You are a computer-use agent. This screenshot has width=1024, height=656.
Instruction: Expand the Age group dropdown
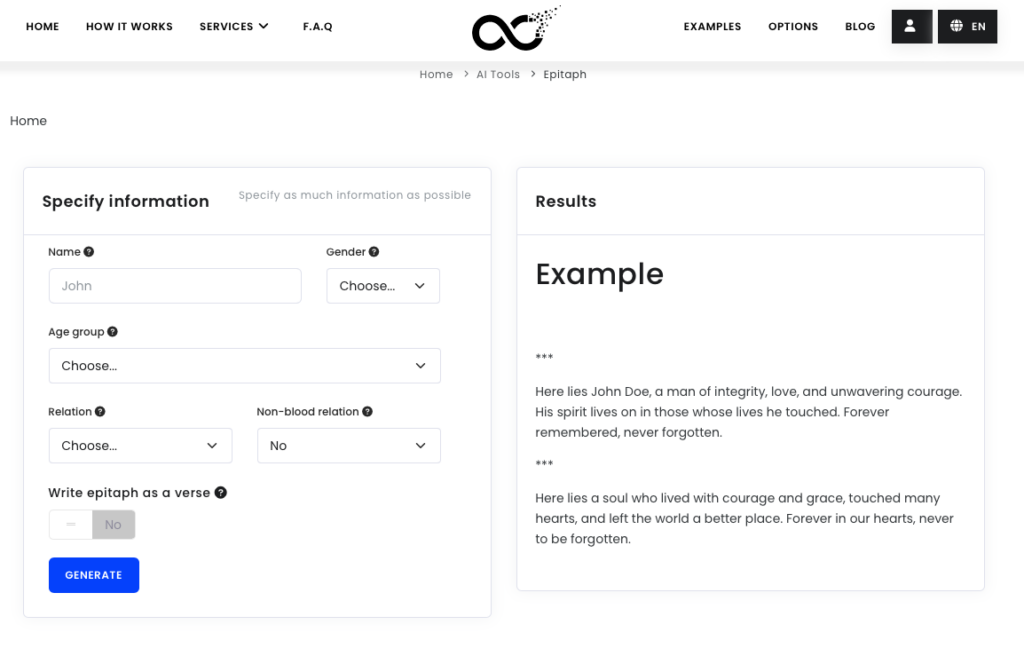(x=244, y=366)
